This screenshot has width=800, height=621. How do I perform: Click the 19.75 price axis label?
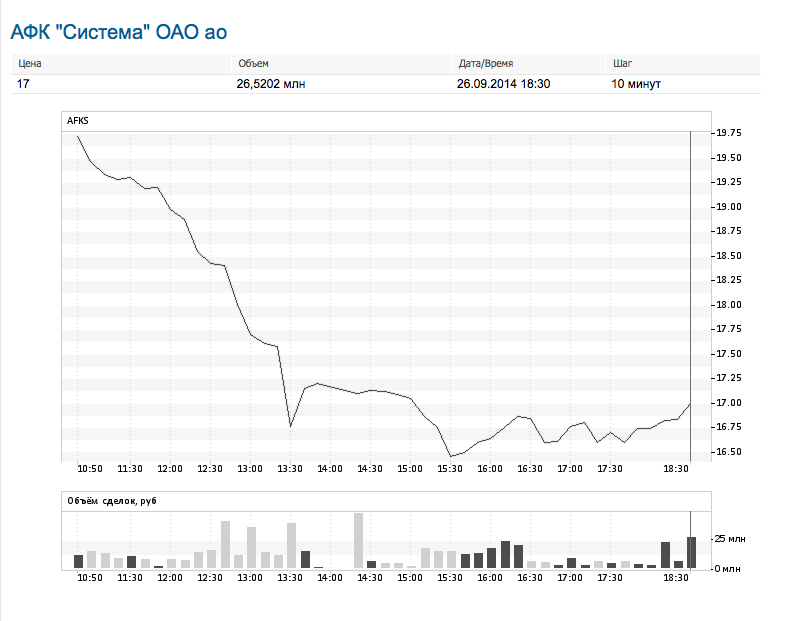point(729,133)
